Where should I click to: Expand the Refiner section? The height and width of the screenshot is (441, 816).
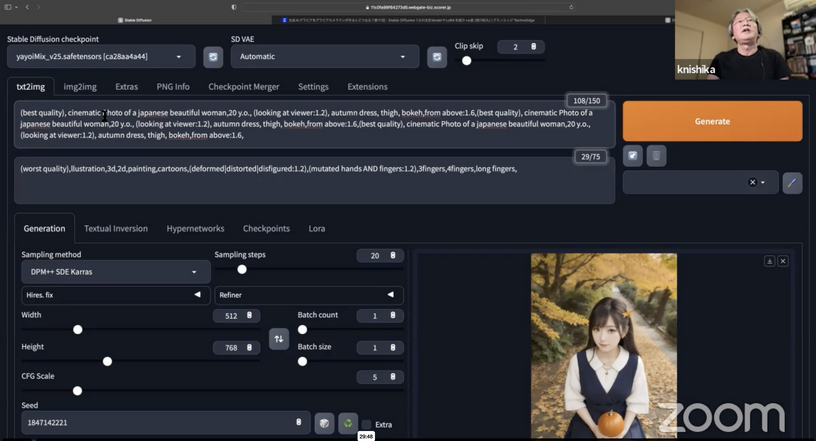[309, 295]
